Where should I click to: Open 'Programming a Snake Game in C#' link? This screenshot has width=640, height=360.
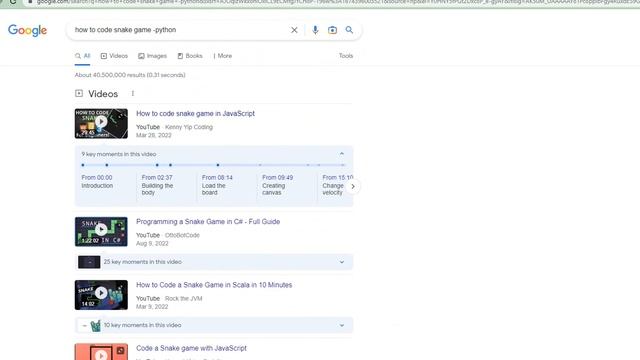(208, 222)
